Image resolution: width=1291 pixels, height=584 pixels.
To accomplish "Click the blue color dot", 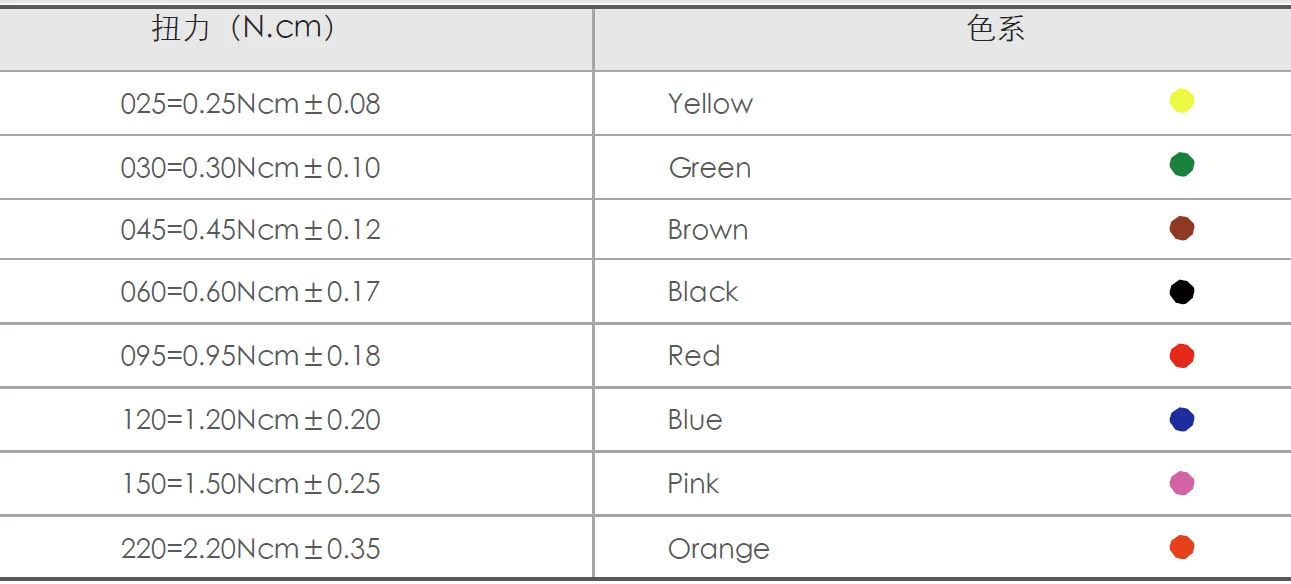I will pyautogui.click(x=1181, y=420).
